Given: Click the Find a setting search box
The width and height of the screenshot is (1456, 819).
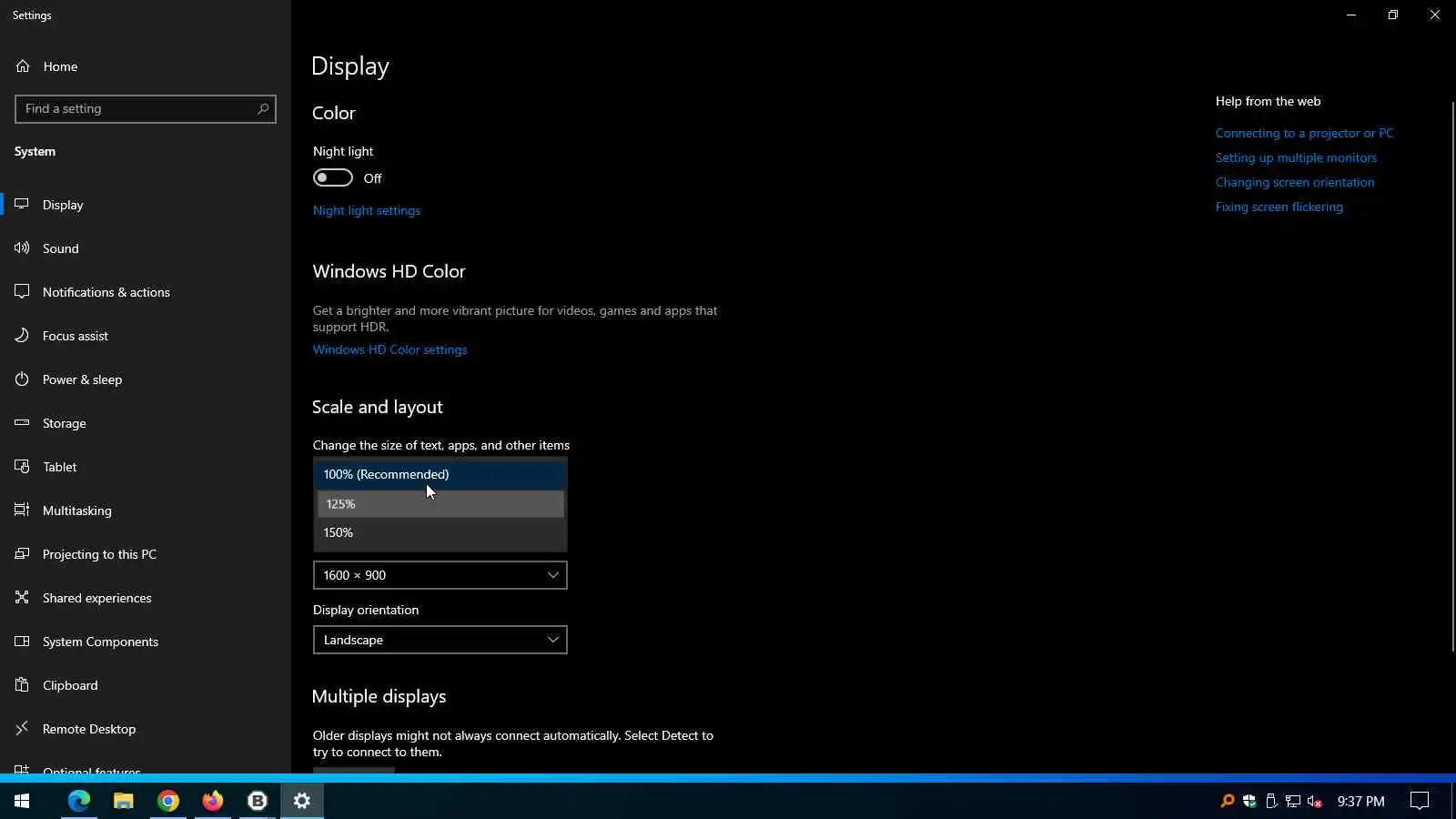Looking at the screenshot, I should coord(146,109).
